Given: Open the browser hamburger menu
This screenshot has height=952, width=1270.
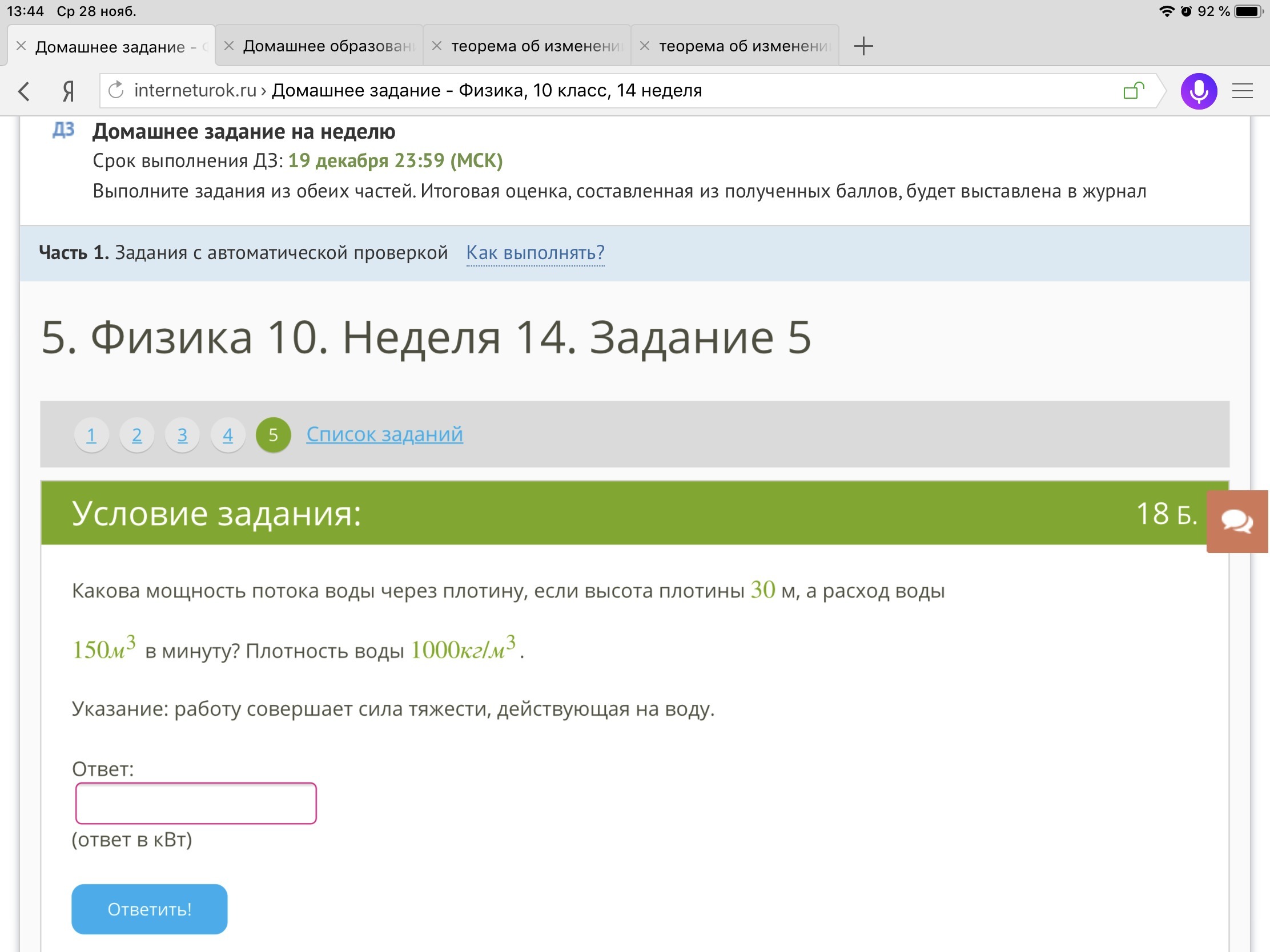Looking at the screenshot, I should (1242, 91).
